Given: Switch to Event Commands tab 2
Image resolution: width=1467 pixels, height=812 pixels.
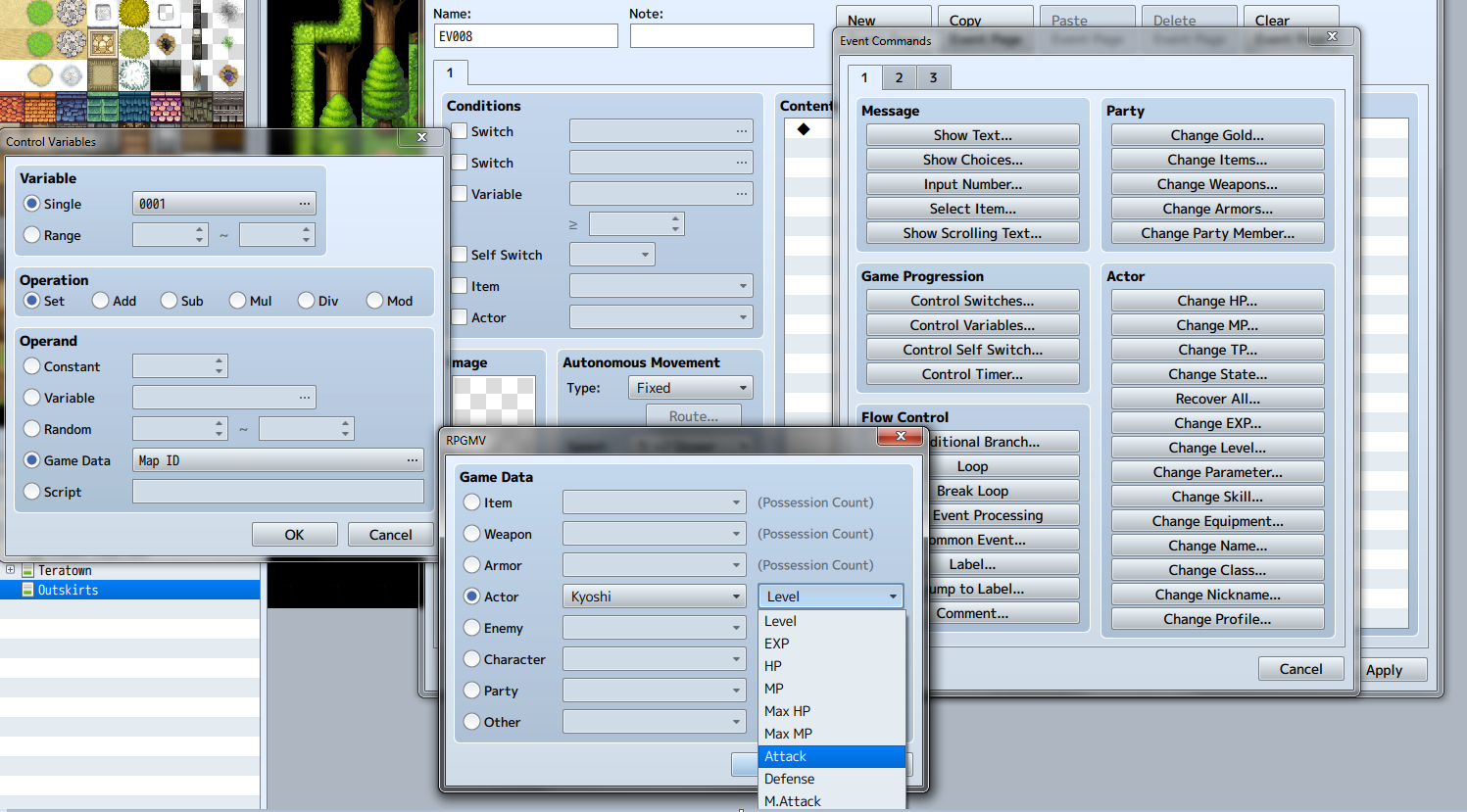Looking at the screenshot, I should point(899,77).
